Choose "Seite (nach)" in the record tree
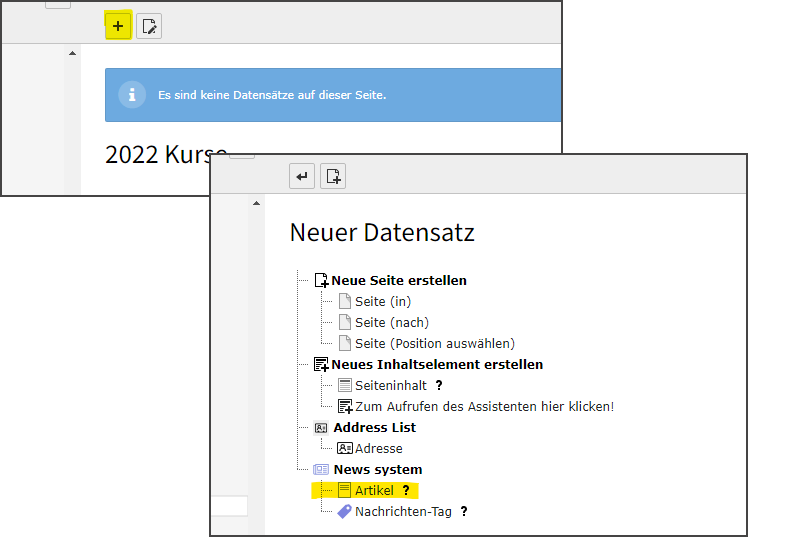800x539 pixels. tap(391, 322)
